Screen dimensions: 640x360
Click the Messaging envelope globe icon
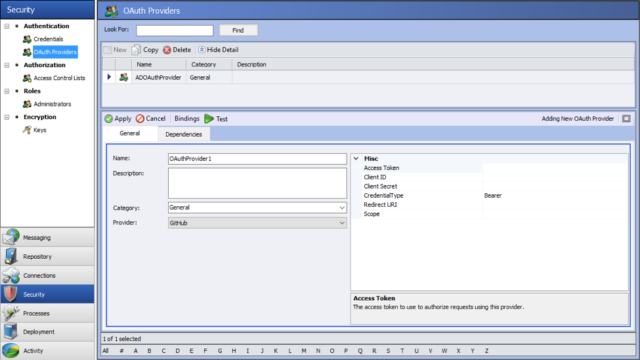[11, 237]
